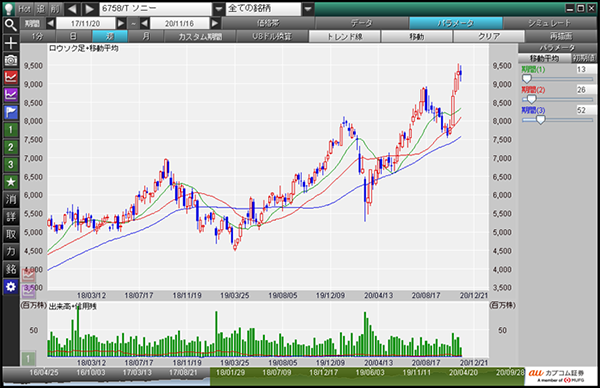Switch to the シミュレート tab
This screenshot has width=600, height=388.
pyautogui.click(x=549, y=23)
